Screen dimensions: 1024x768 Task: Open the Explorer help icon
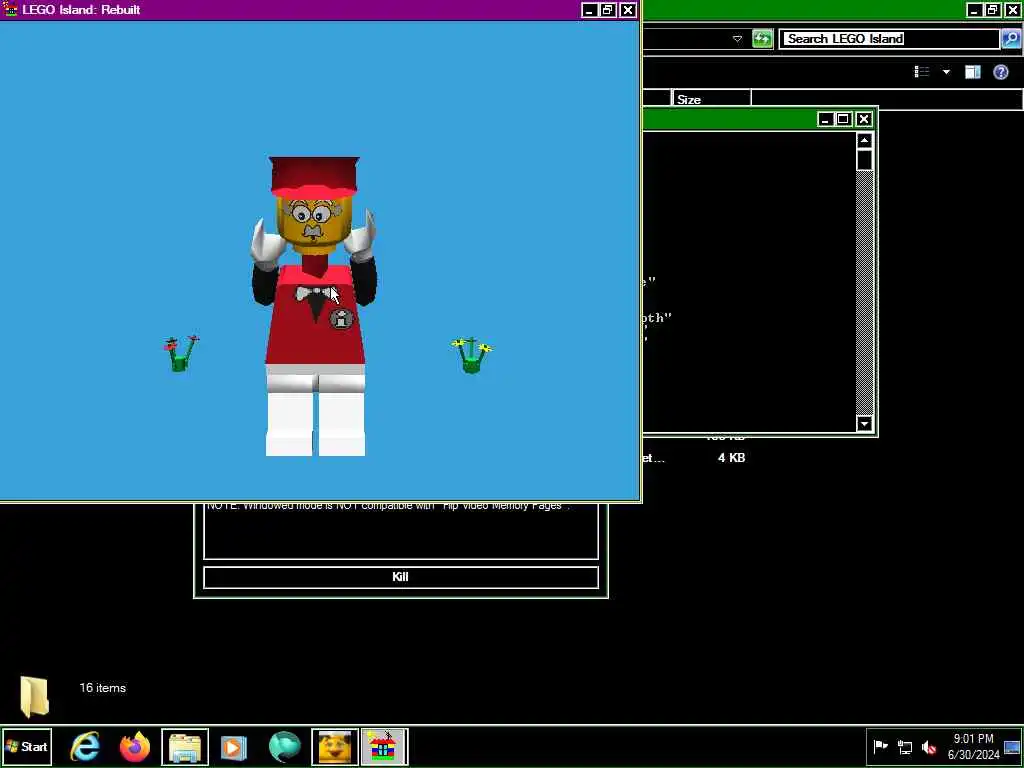pos(1000,72)
